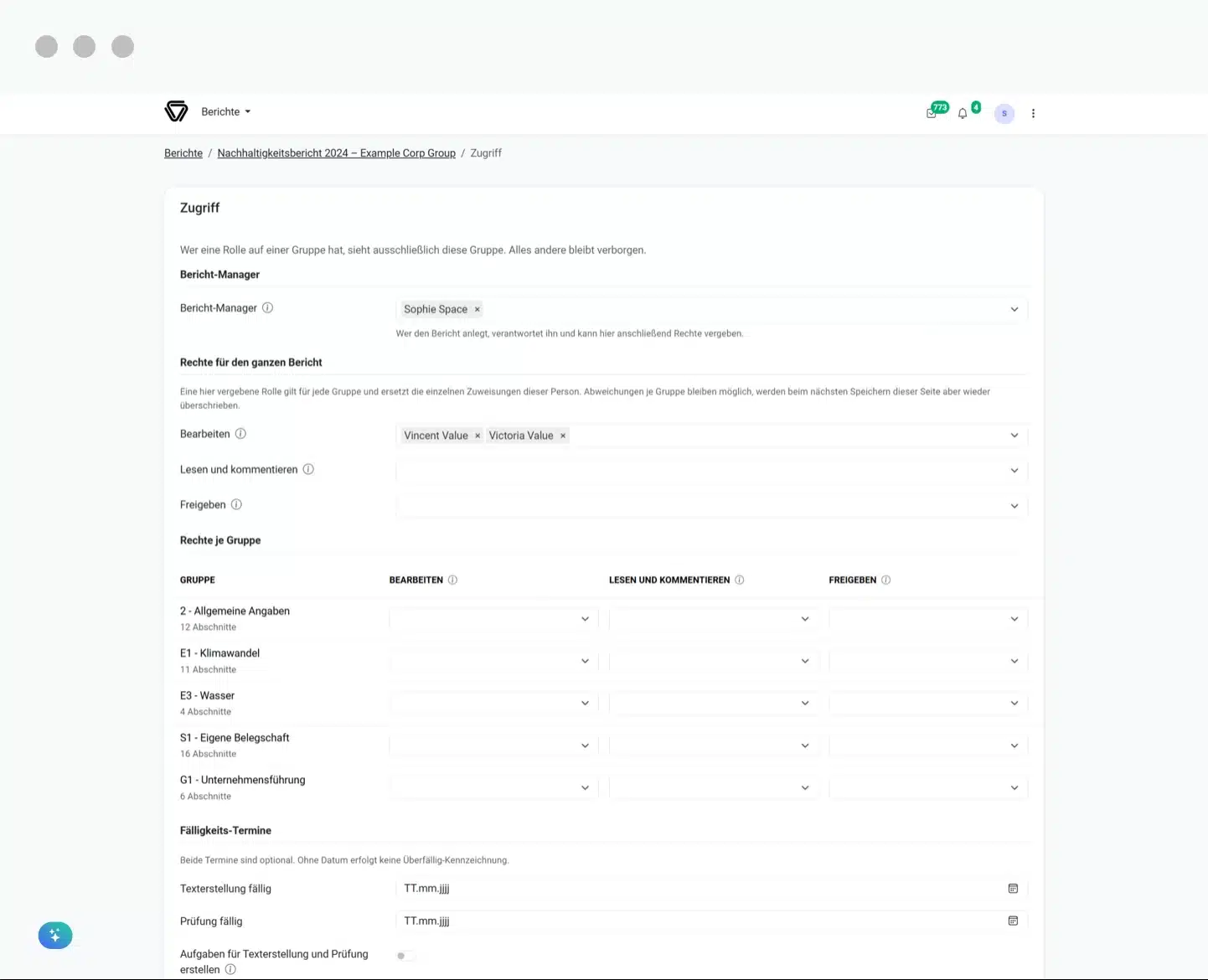The height and width of the screenshot is (980, 1208).
Task: Remove Vincent Value from Bearbeiten
Action: click(x=478, y=436)
